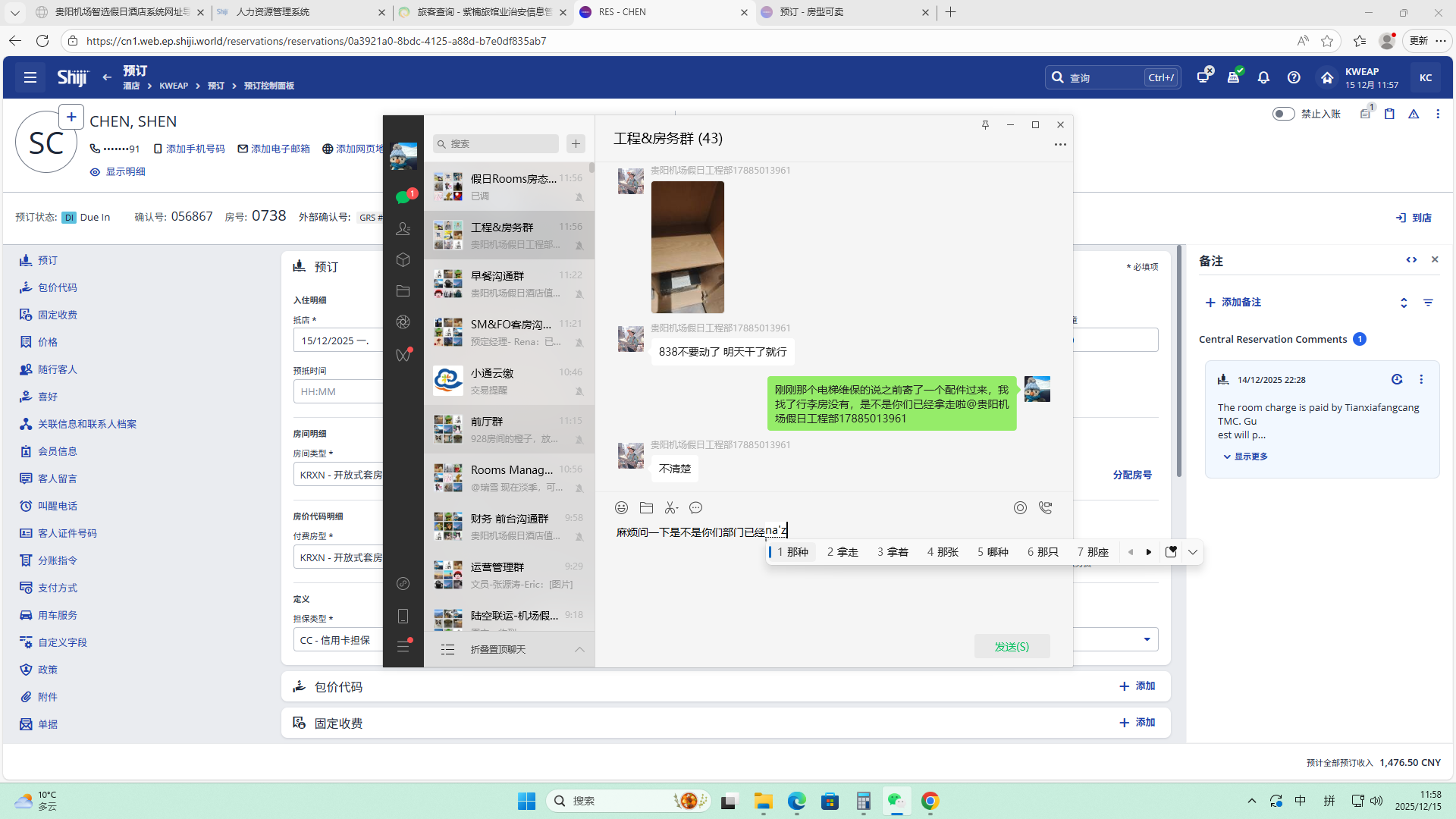This screenshot has width=1456, height=819.
Task: Open notification bell in Shiji header
Action: (1263, 77)
